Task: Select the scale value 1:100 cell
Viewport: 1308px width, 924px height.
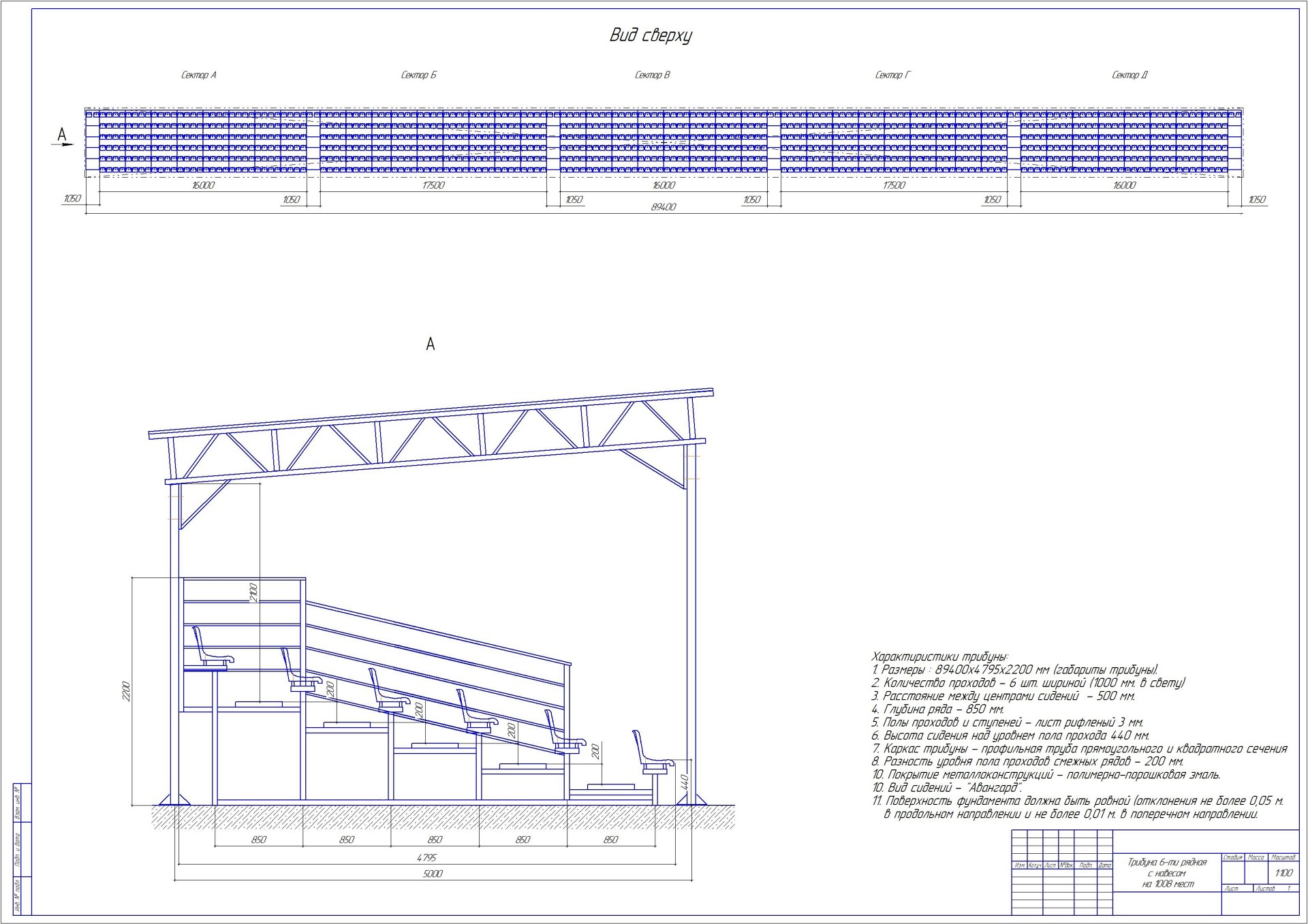Action: (x=1283, y=873)
